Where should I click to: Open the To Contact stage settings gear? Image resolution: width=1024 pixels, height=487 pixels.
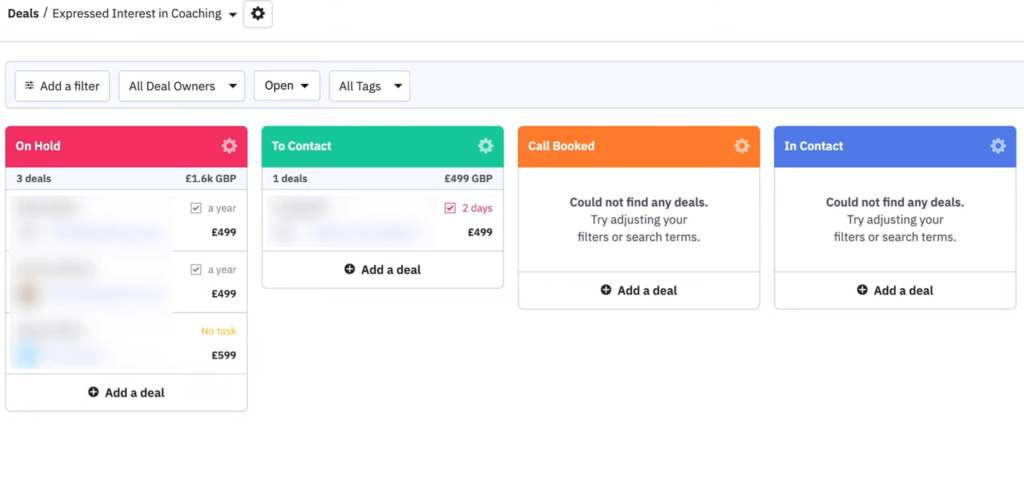coord(485,146)
